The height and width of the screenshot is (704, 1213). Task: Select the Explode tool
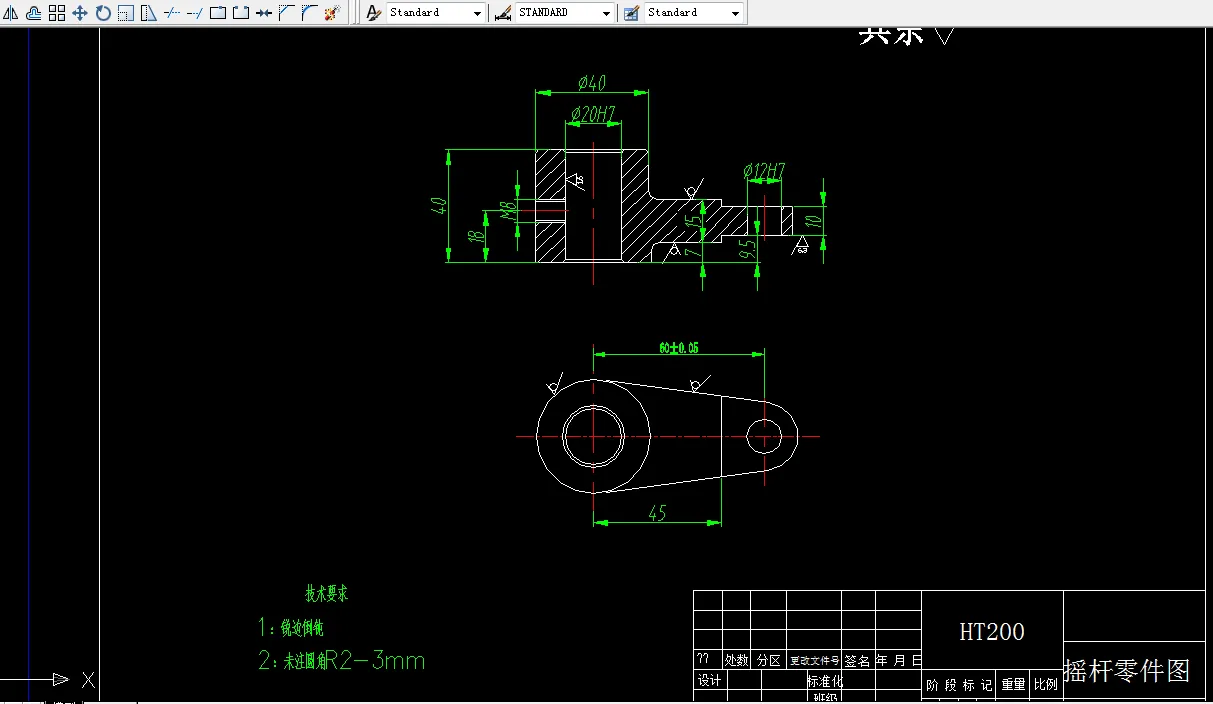332,13
